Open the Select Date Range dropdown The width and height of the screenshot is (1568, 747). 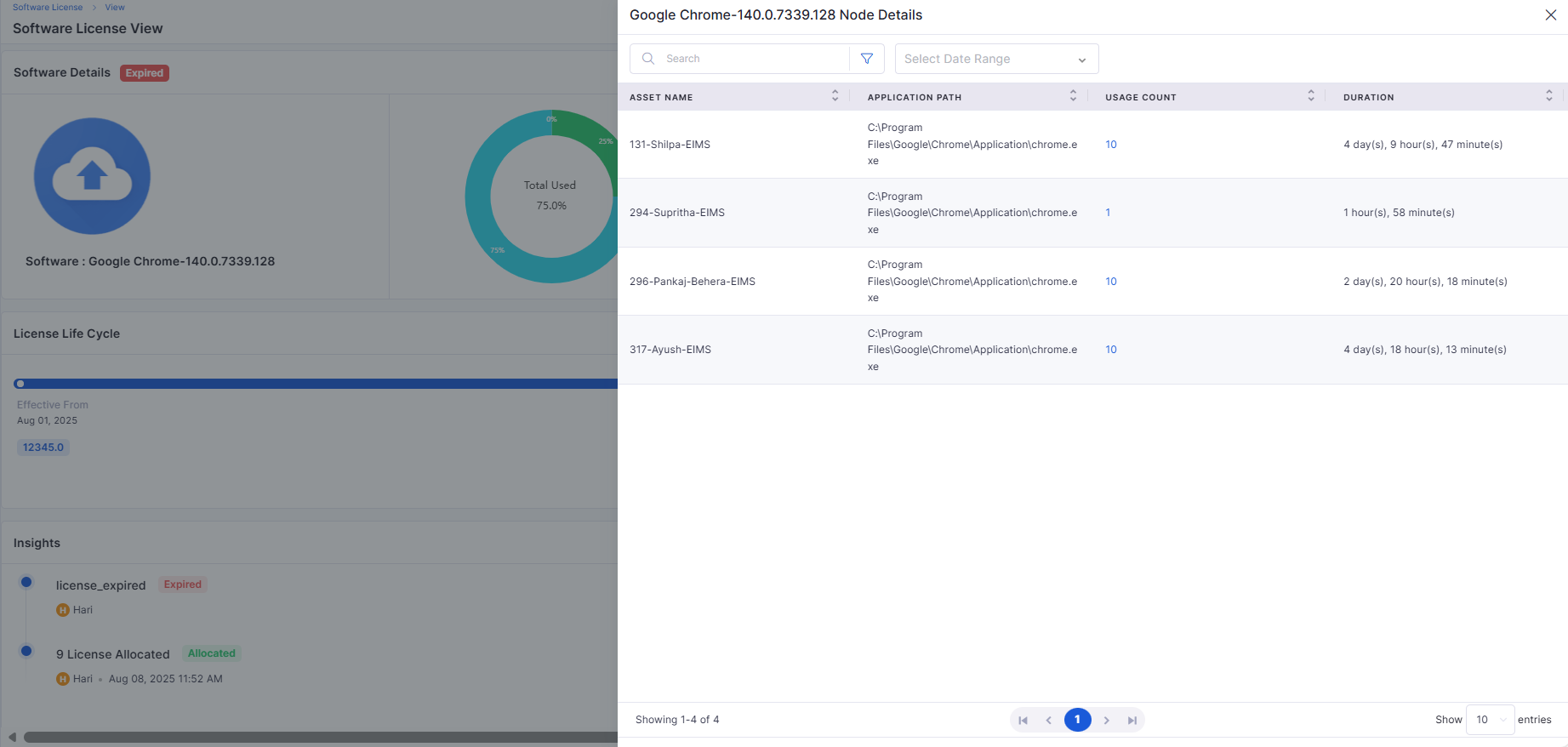[996, 59]
